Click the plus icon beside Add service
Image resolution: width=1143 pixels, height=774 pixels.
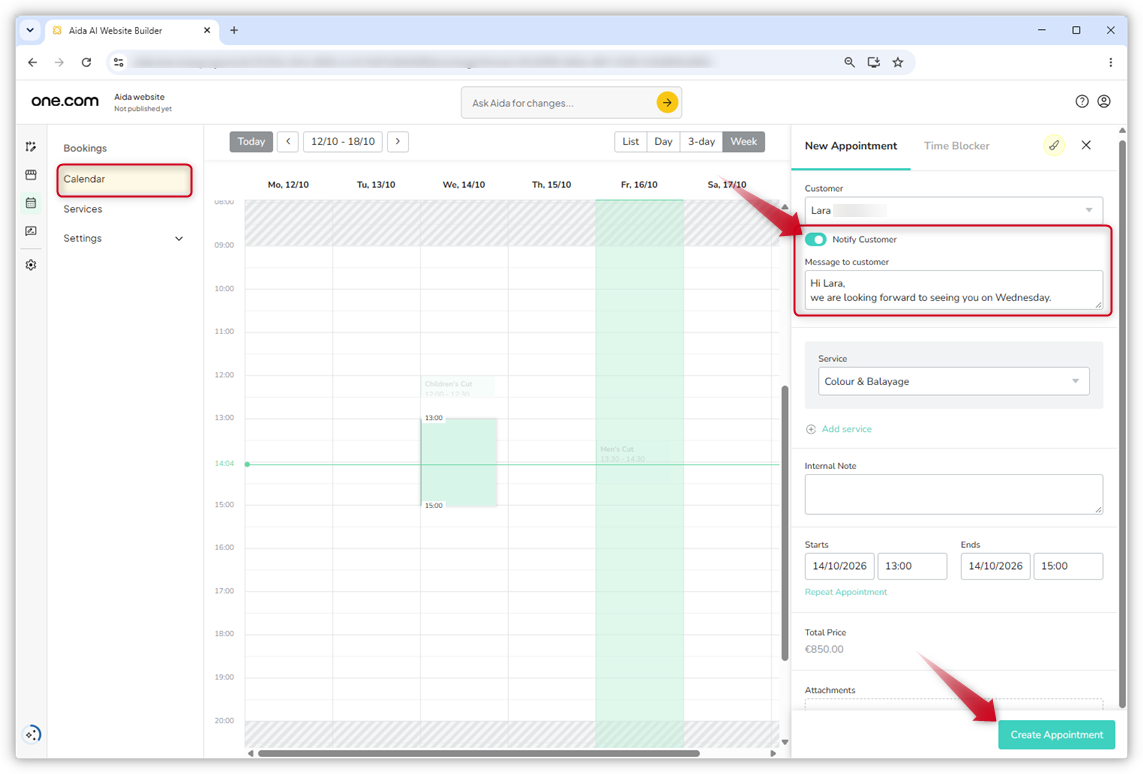click(811, 429)
